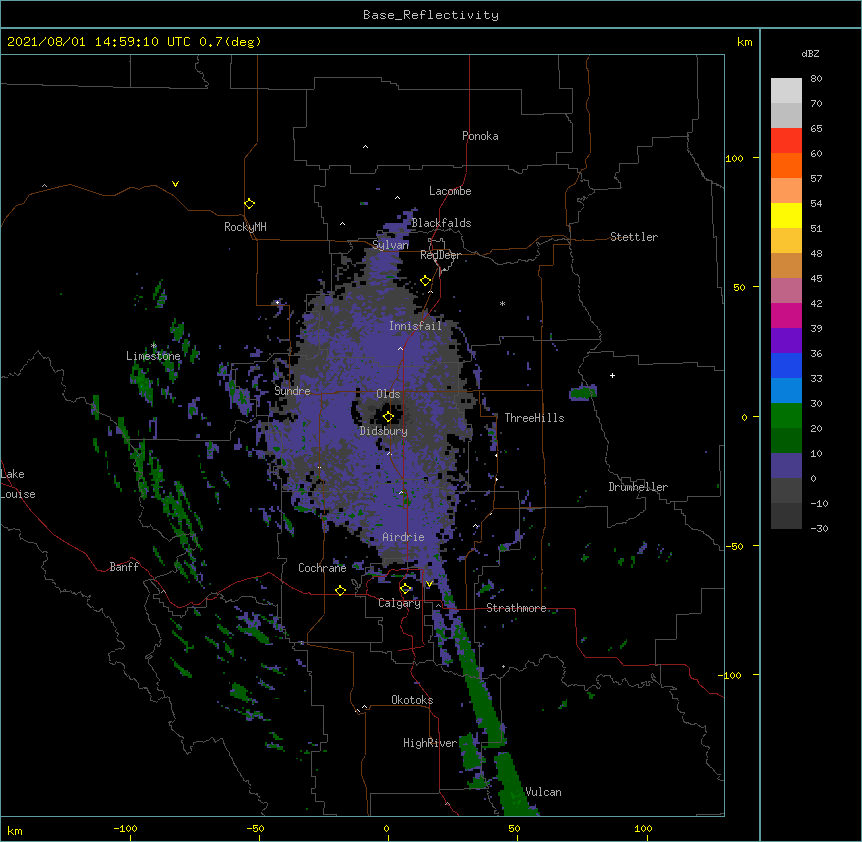Image resolution: width=862 pixels, height=842 pixels.
Task: Click the dBZ legend heading
Action: pos(810,54)
